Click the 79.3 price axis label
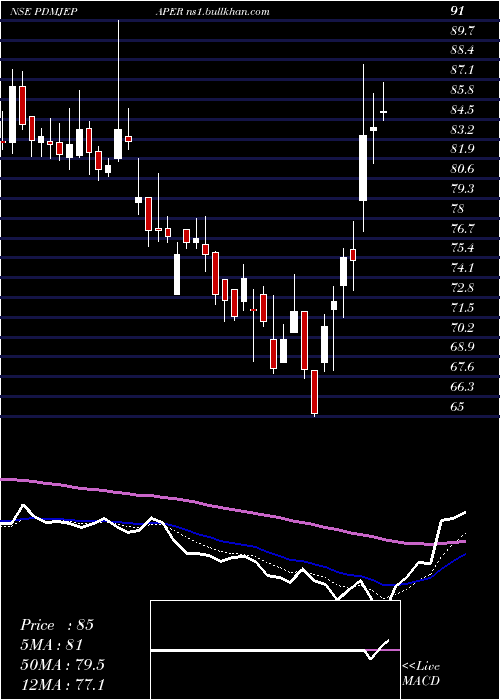The image size is (500, 700). (462, 189)
